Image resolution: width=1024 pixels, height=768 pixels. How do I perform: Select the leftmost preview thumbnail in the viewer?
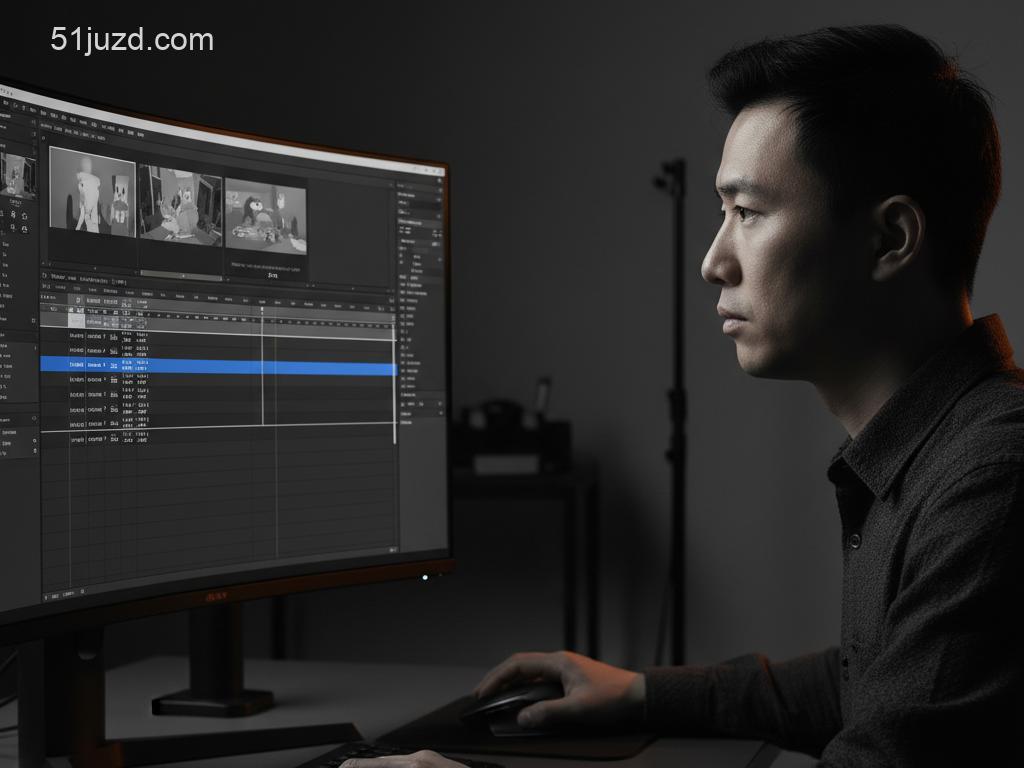(92, 192)
